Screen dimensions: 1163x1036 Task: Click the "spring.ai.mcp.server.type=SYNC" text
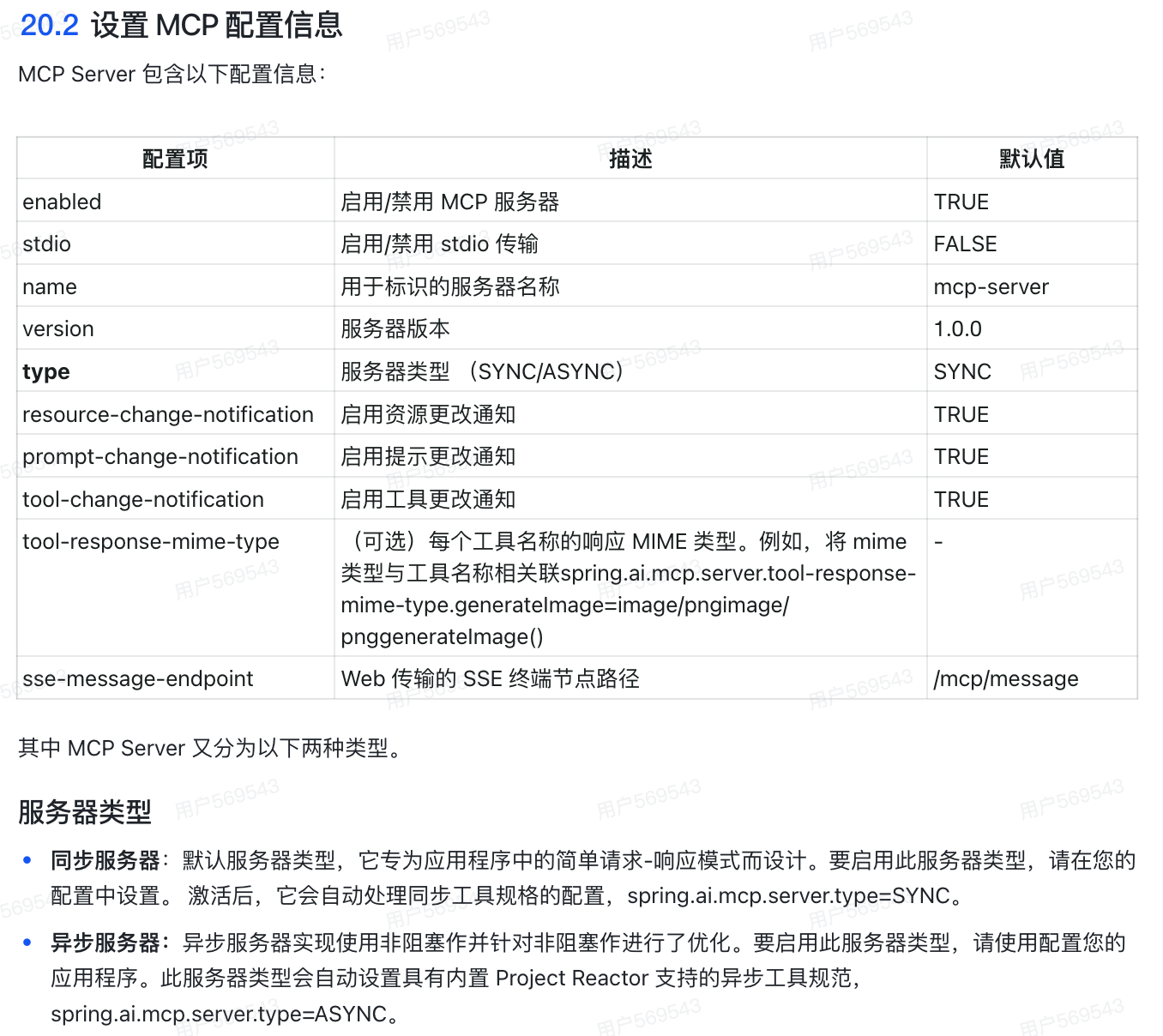[x=788, y=896]
